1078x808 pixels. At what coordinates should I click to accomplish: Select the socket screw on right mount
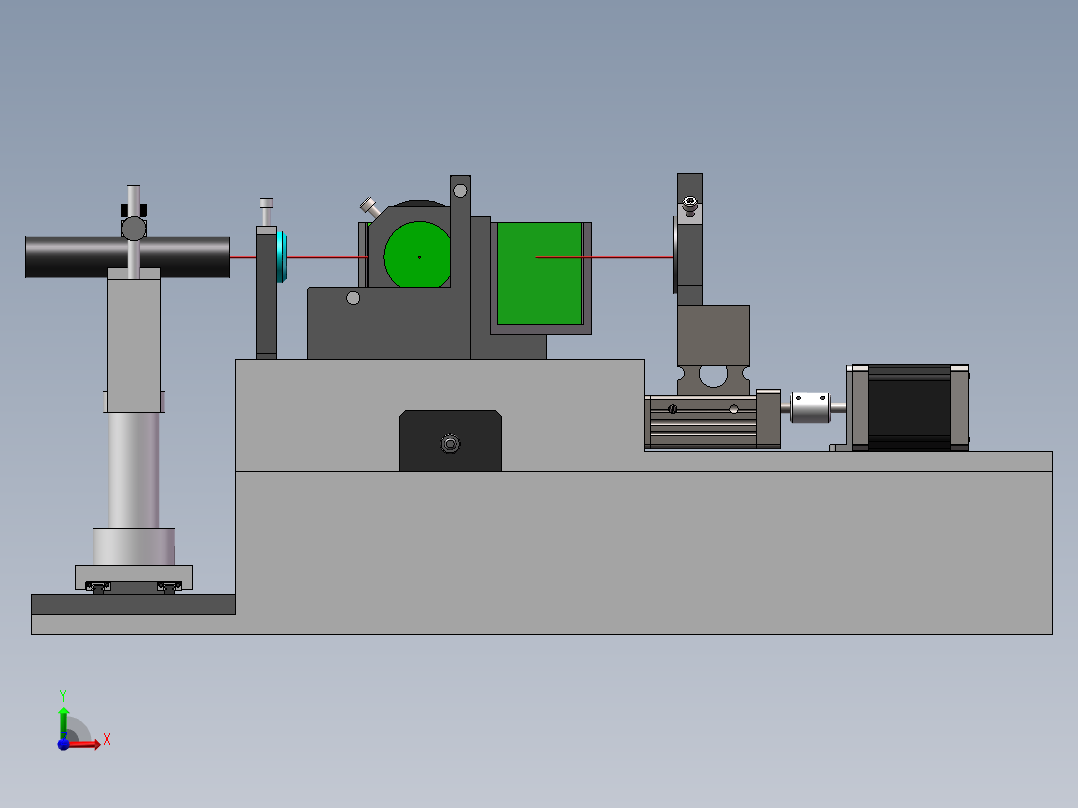click(x=690, y=206)
